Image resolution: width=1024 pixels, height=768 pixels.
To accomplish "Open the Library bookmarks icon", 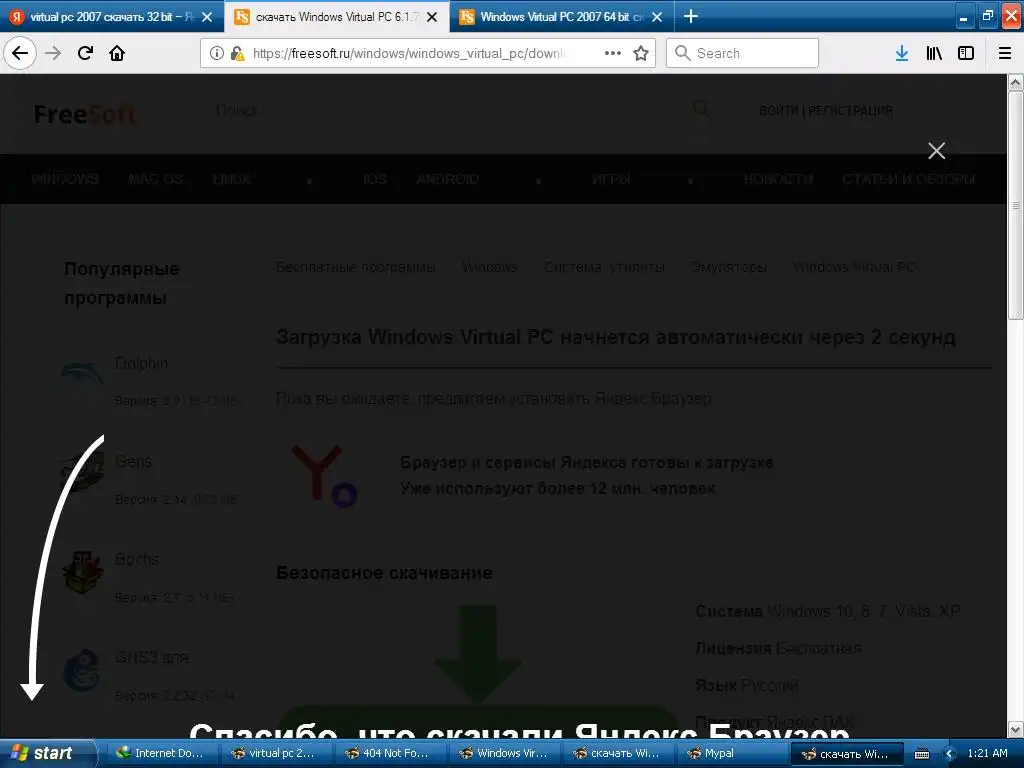I will (x=934, y=53).
